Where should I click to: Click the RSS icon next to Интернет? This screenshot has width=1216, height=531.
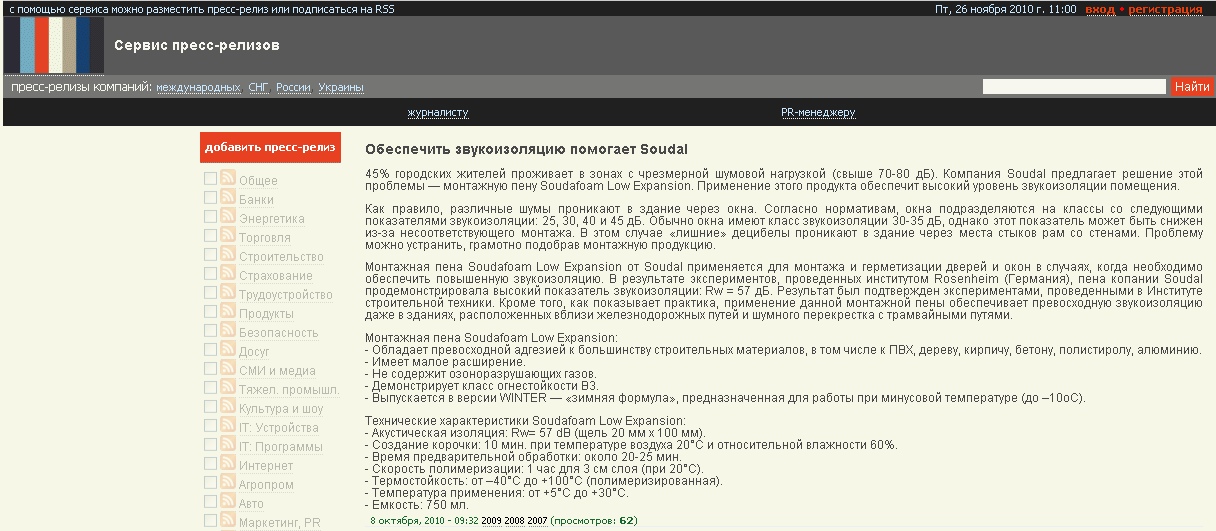(x=228, y=464)
